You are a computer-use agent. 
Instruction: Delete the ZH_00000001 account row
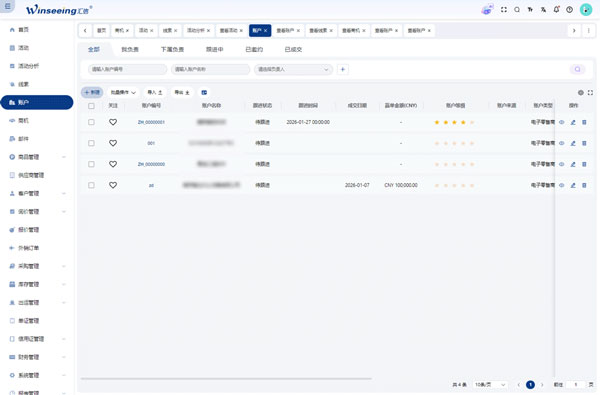pyautogui.click(x=584, y=122)
